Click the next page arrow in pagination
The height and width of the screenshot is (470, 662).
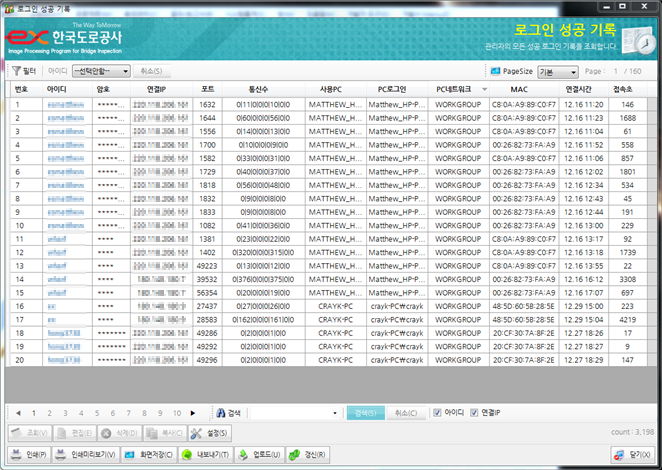(x=193, y=412)
